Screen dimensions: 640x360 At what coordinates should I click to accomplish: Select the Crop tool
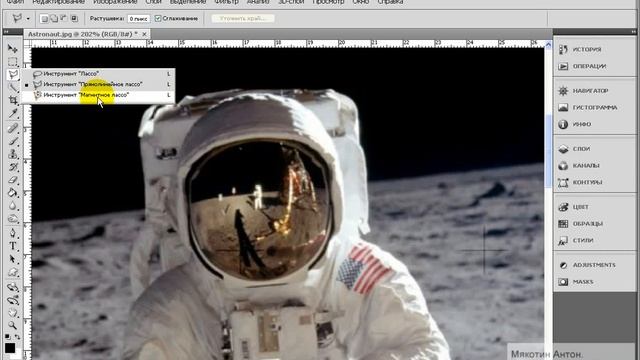(x=13, y=100)
